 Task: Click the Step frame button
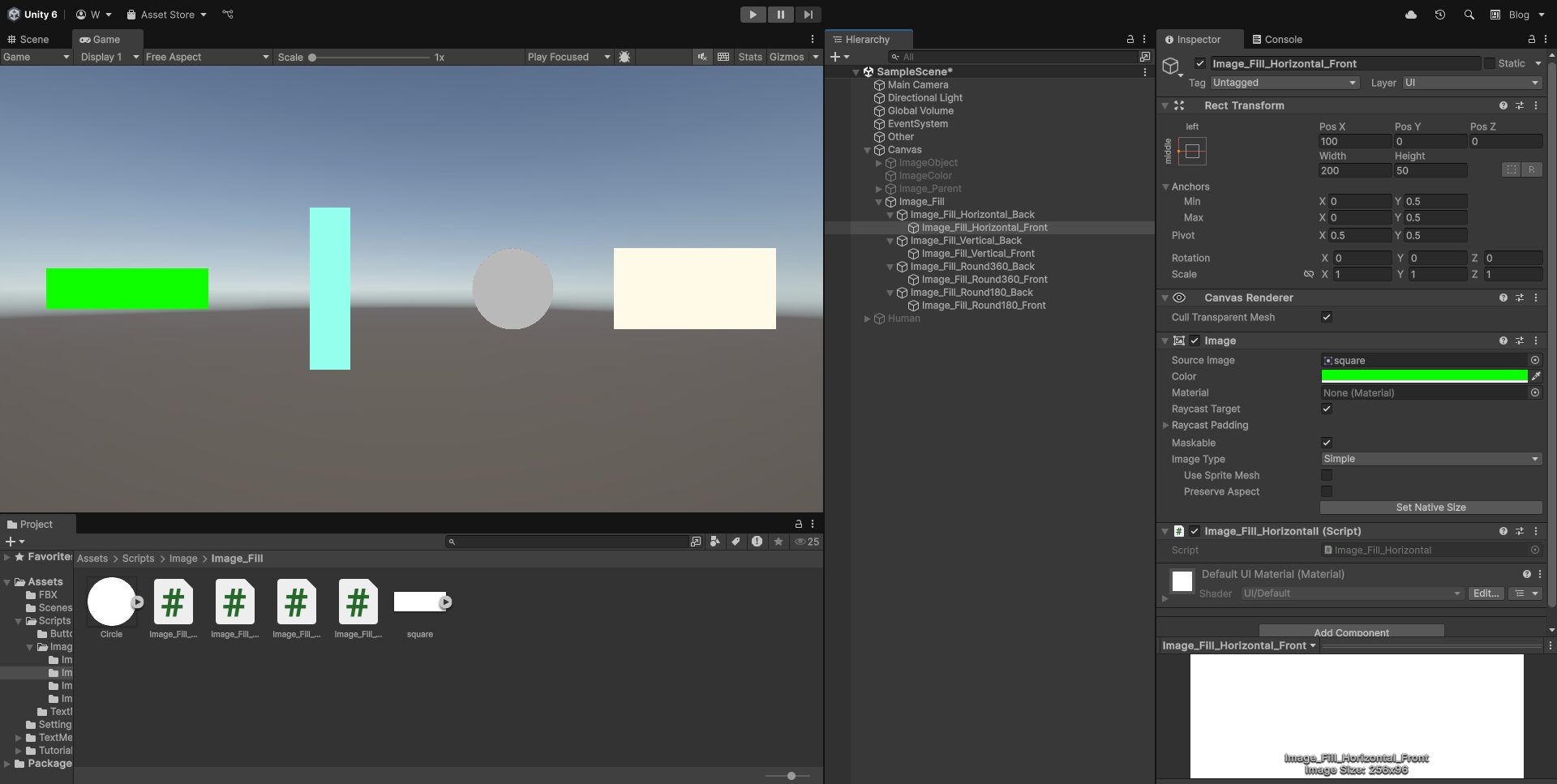click(x=807, y=15)
